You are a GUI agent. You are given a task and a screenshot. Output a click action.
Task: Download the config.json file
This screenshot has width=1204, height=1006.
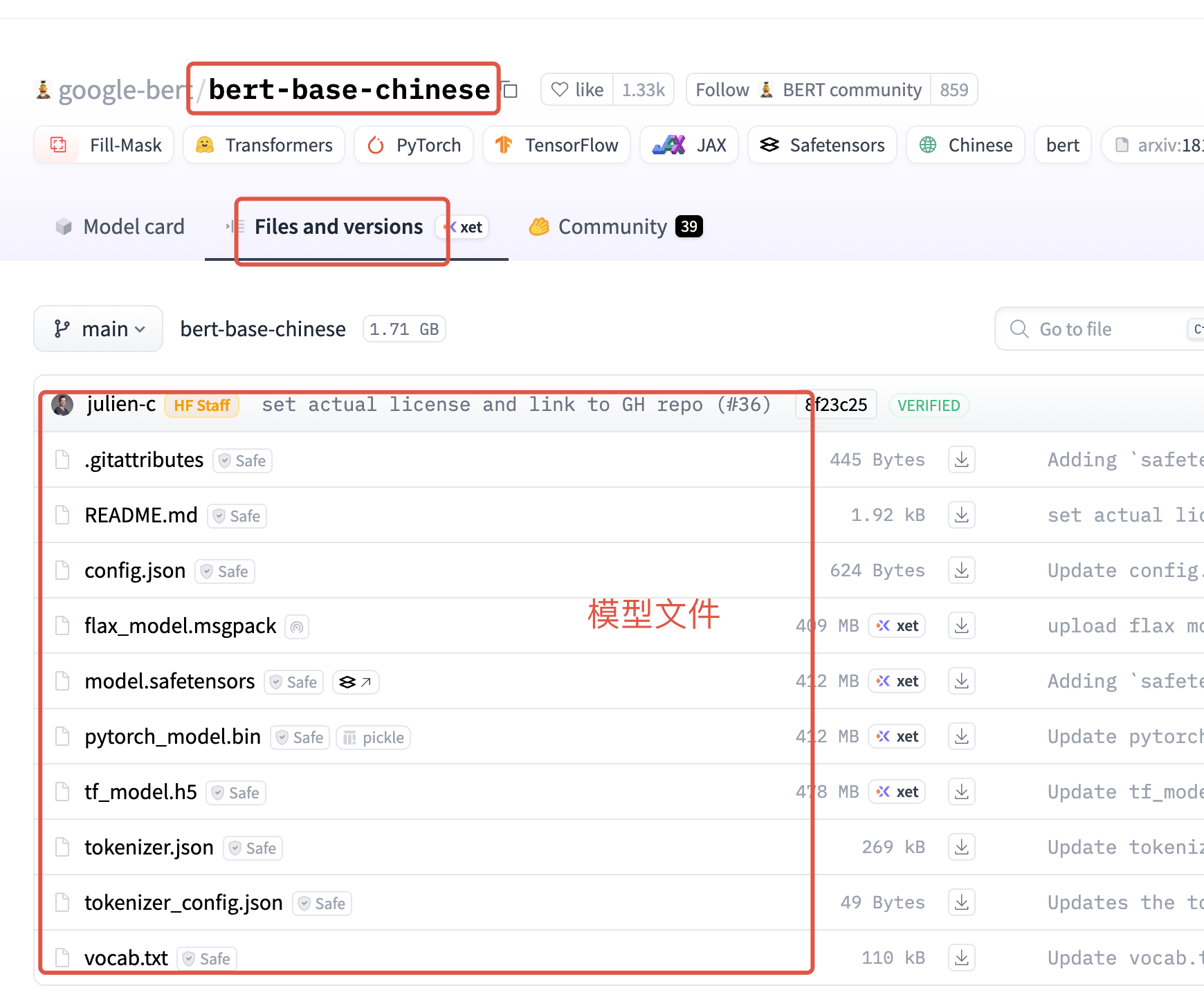pyautogui.click(x=962, y=571)
